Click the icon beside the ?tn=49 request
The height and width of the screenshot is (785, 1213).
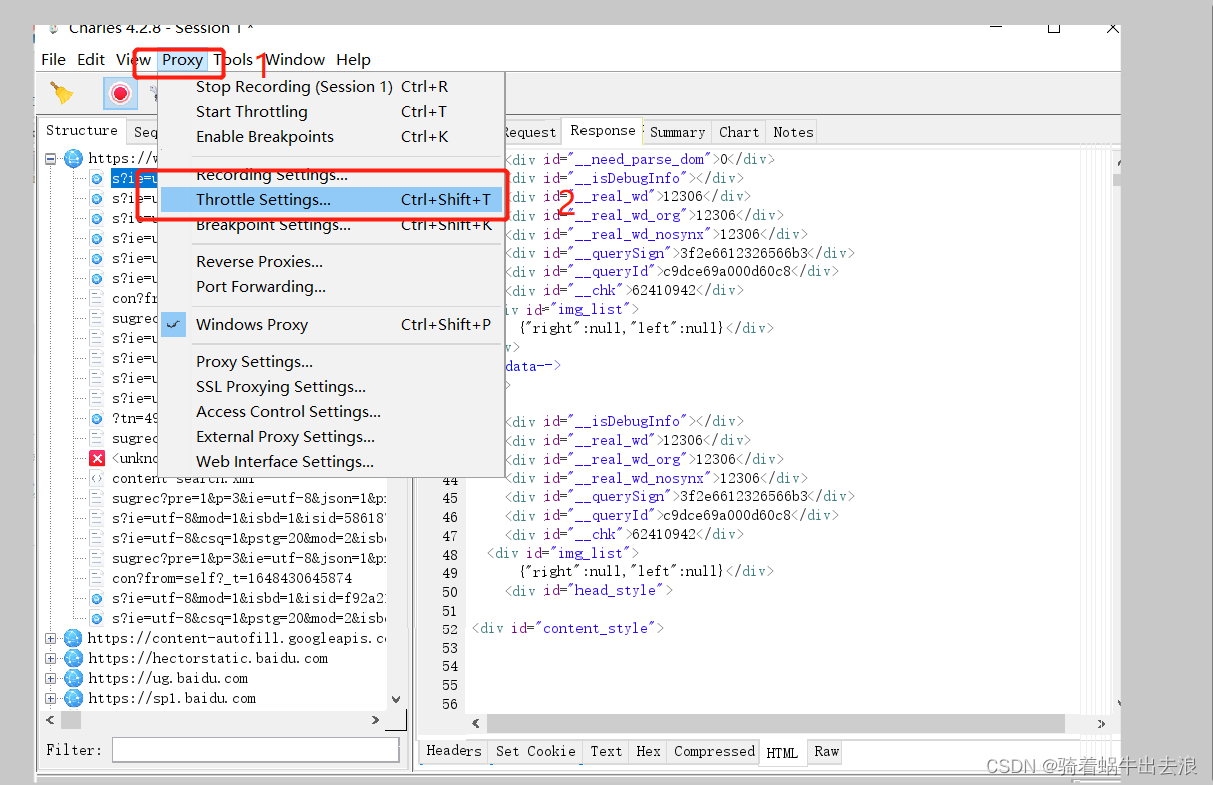point(97,418)
